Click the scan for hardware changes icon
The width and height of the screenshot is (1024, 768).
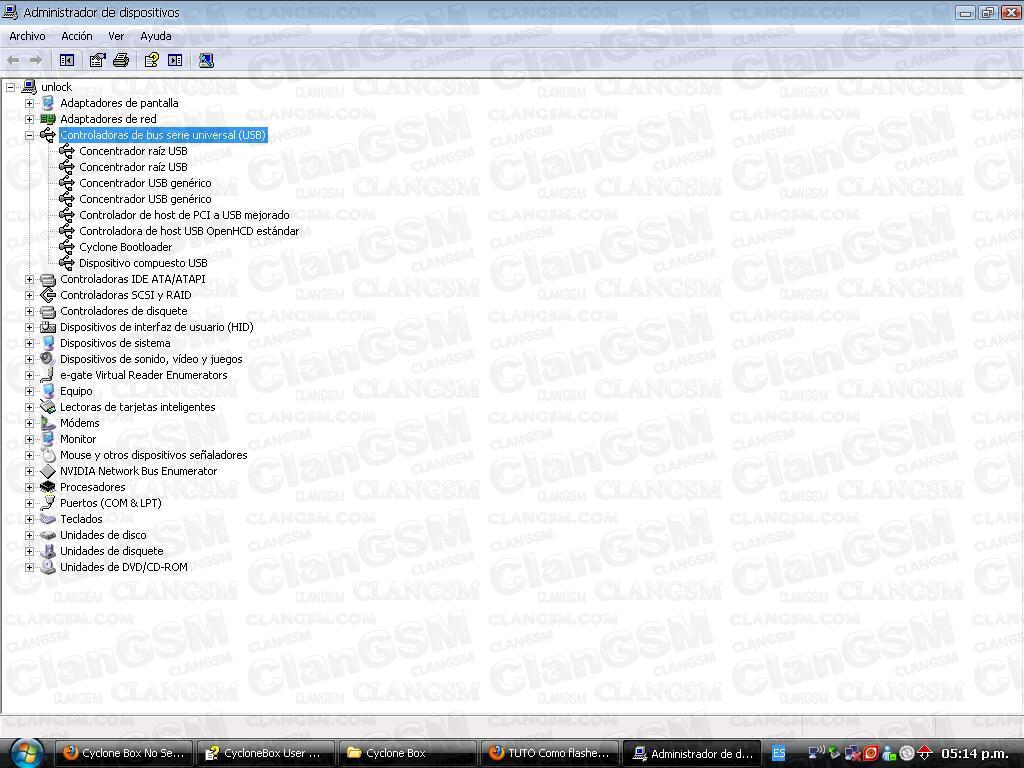pyautogui.click(x=206, y=61)
